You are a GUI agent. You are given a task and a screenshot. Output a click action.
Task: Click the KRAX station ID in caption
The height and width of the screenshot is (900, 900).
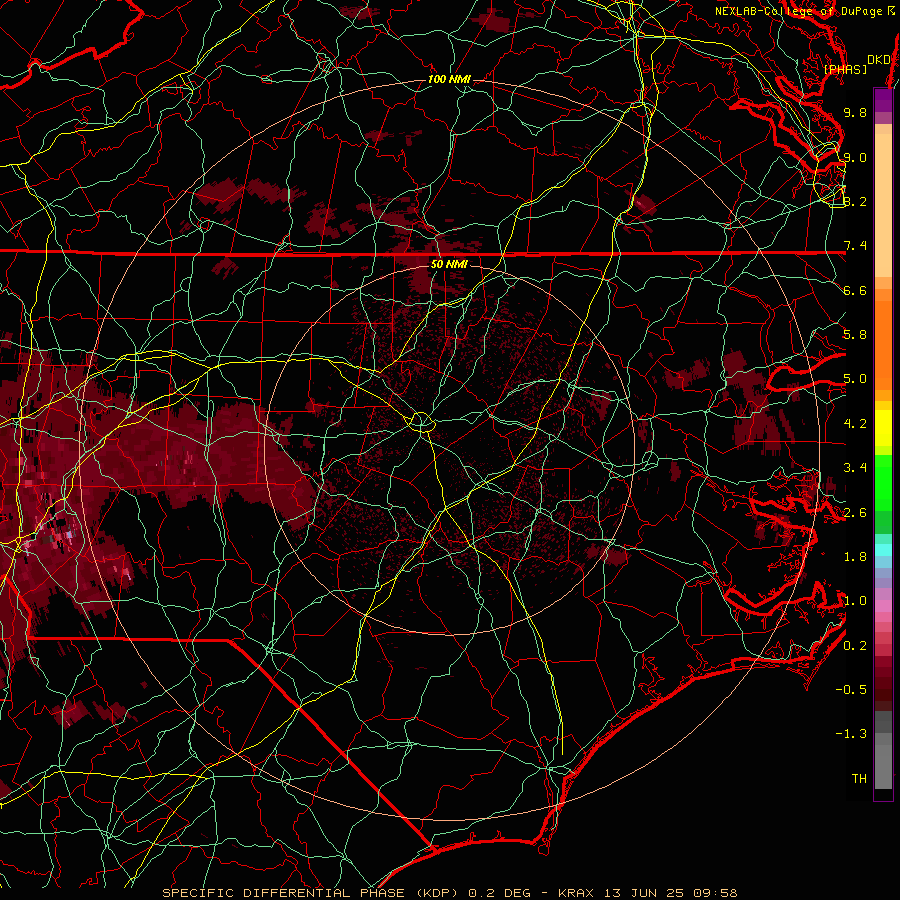click(577, 893)
